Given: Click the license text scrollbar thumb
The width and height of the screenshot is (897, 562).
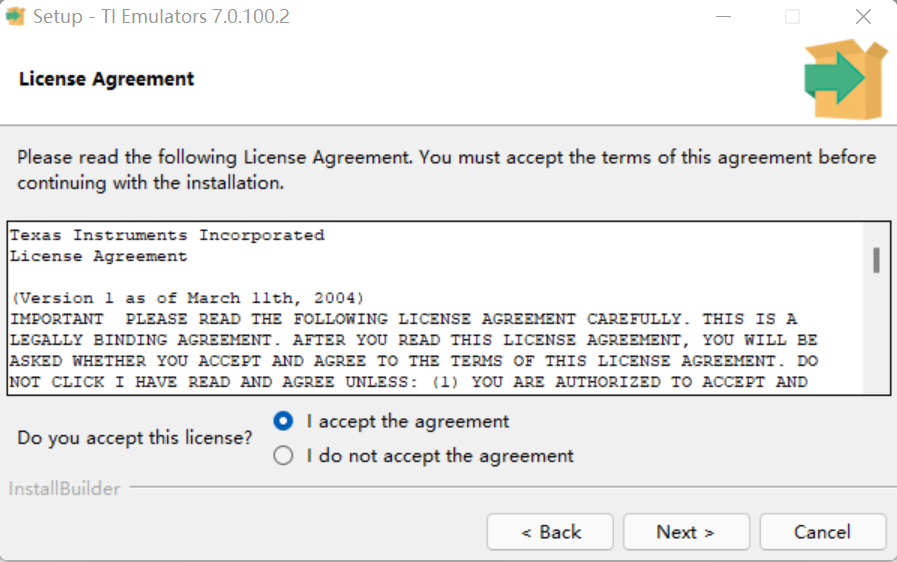Looking at the screenshot, I should [876, 260].
